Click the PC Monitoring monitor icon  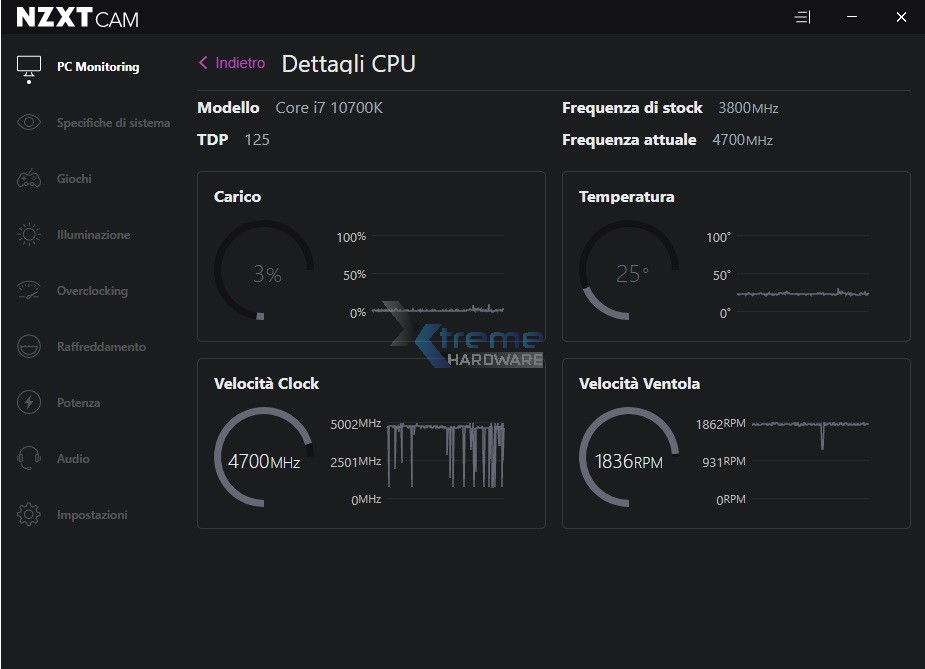[x=29, y=67]
